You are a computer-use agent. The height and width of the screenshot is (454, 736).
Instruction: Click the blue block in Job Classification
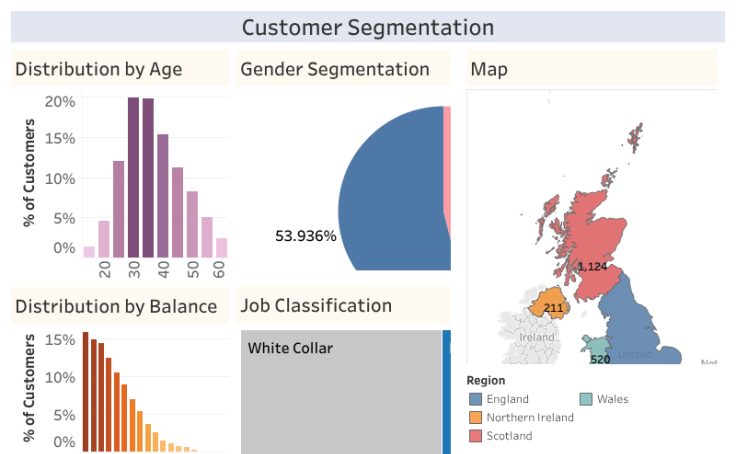(447, 390)
